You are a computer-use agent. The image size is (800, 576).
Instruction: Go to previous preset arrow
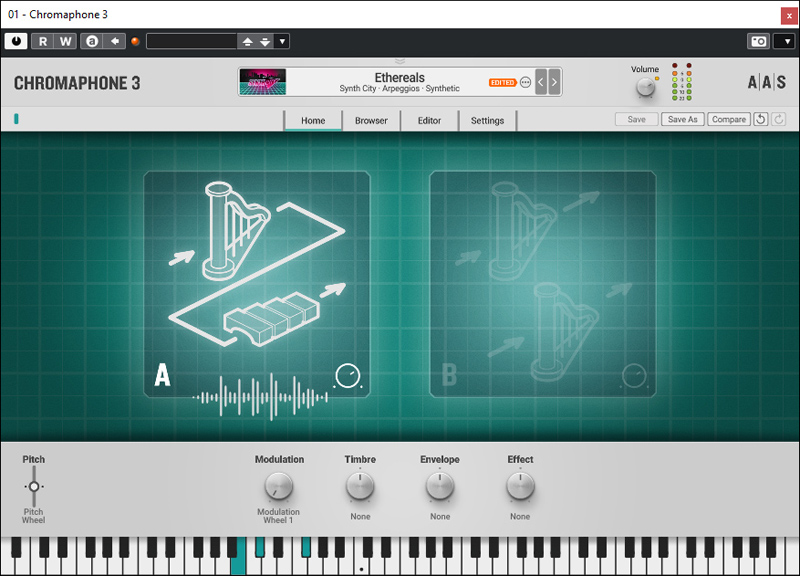click(x=541, y=82)
